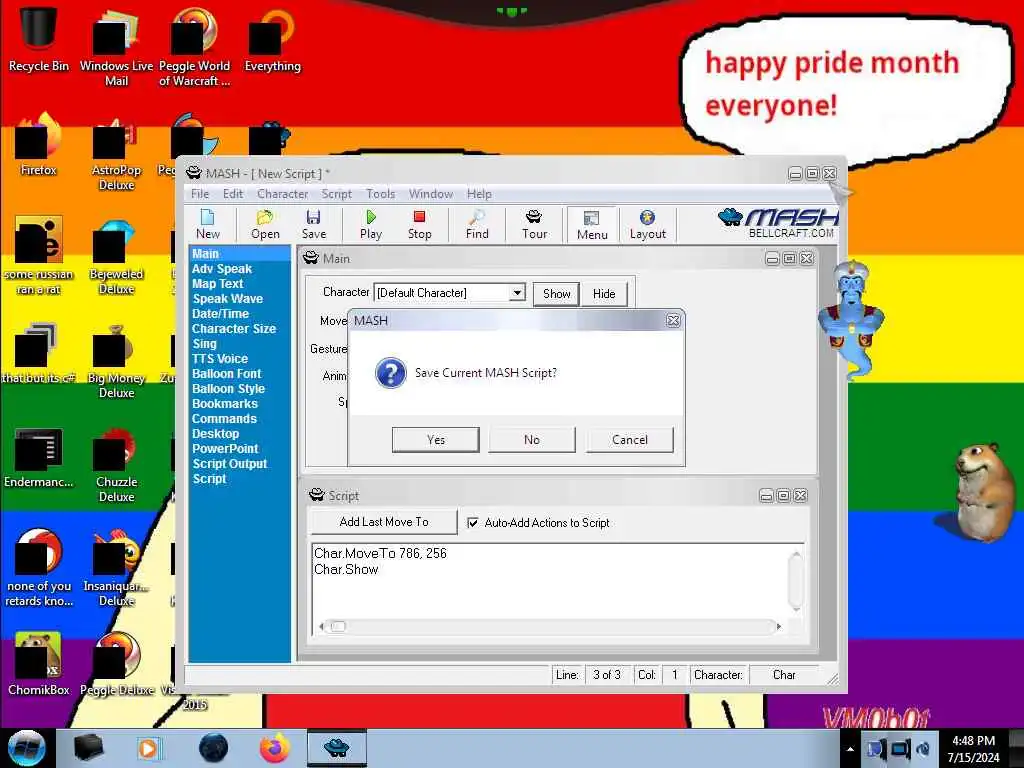The width and height of the screenshot is (1024, 768).
Task: Click the script editor vertical scrollbar
Action: pos(795,581)
